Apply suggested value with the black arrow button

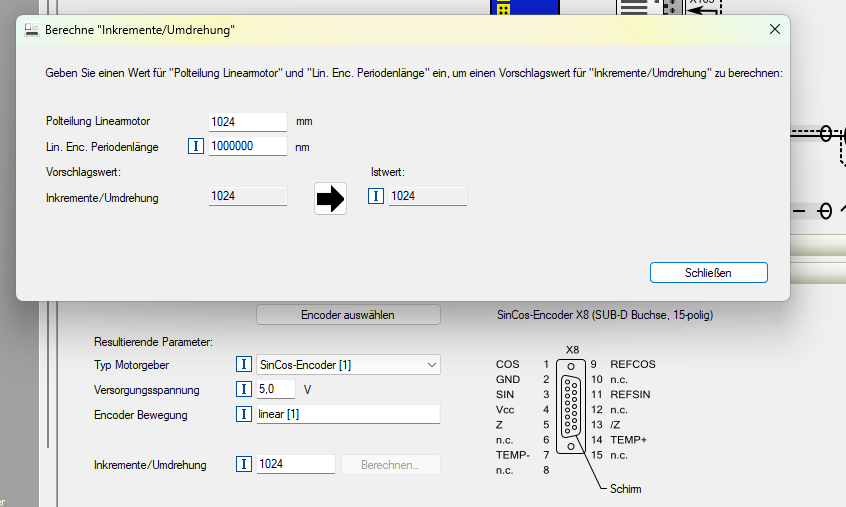[330, 197]
